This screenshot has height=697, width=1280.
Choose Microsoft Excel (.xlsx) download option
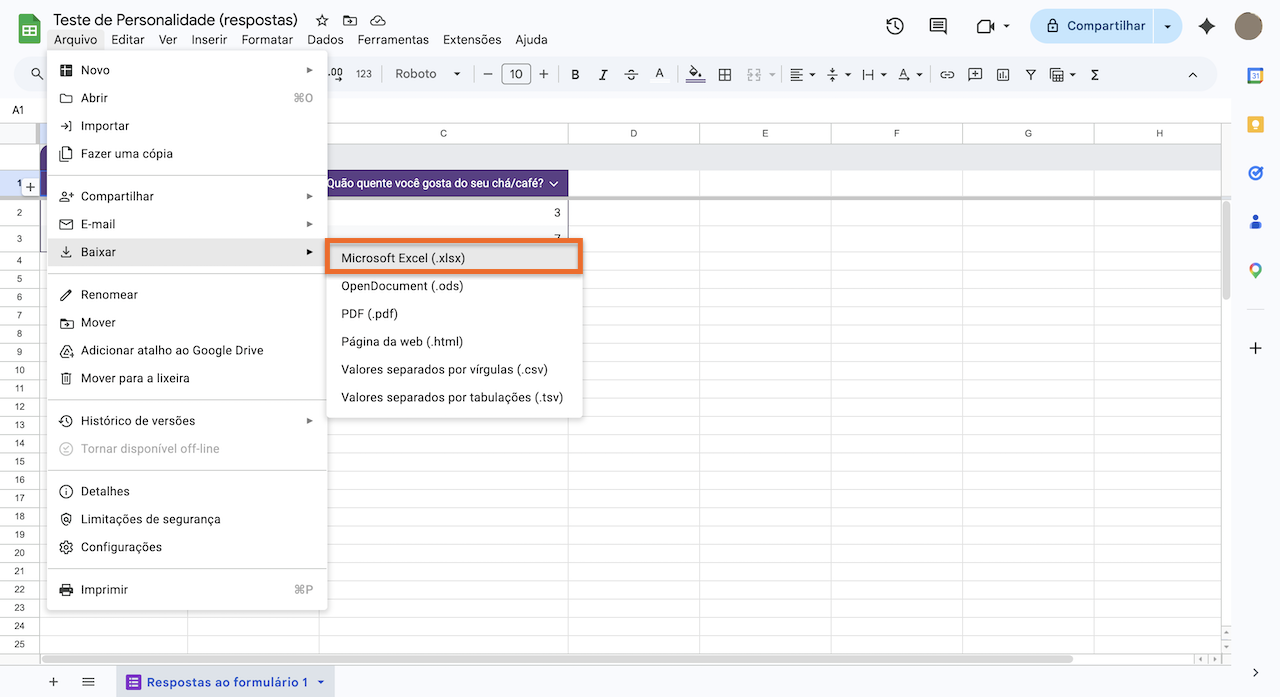(454, 258)
